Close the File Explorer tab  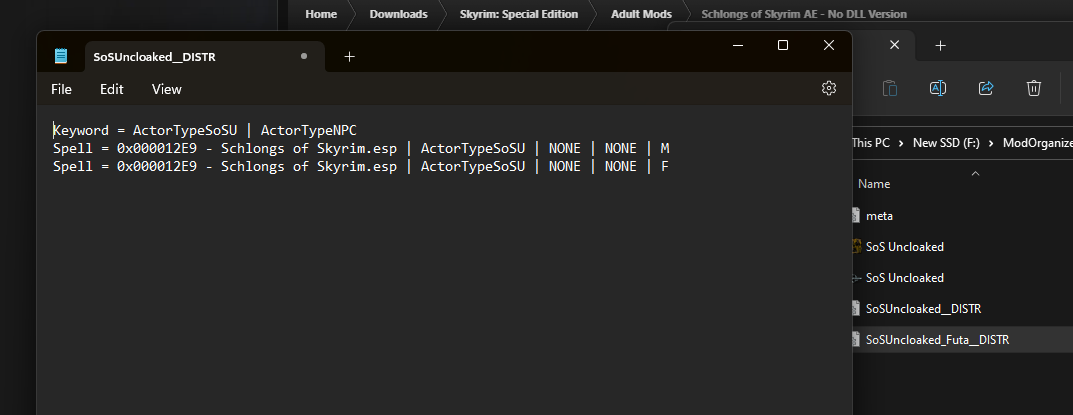coord(894,45)
